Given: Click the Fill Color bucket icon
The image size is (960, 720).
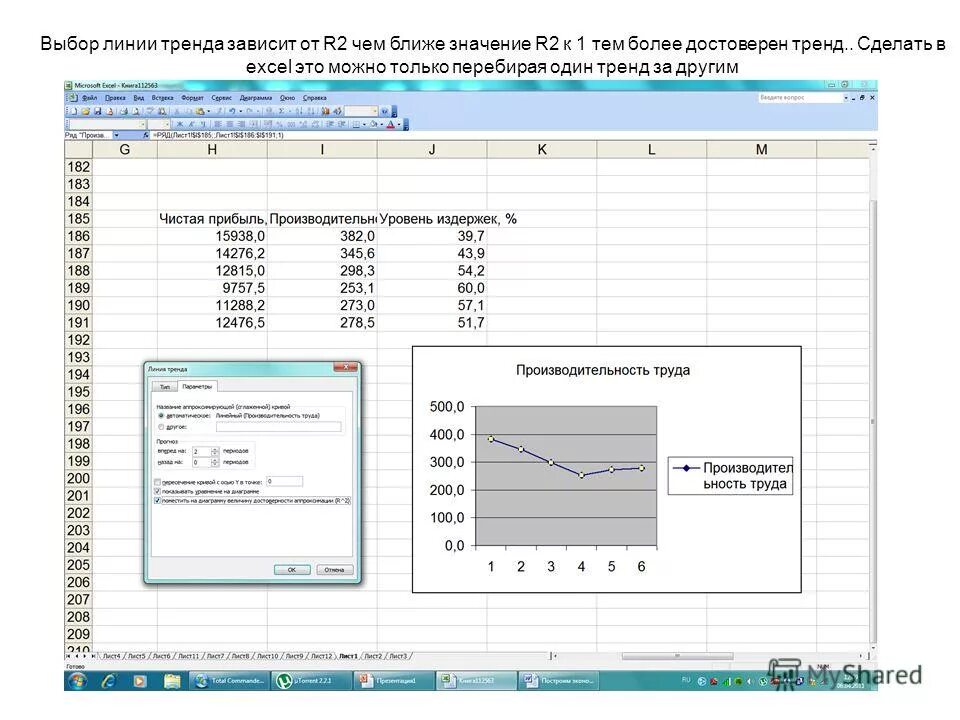Looking at the screenshot, I should coord(373,124).
